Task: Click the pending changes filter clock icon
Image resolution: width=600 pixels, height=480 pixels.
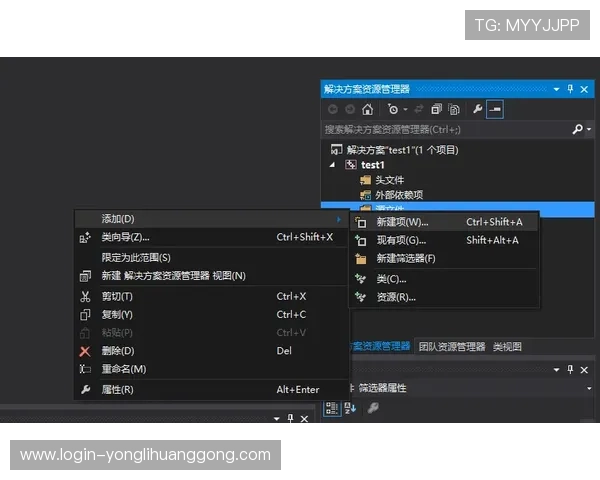Action: click(x=393, y=109)
